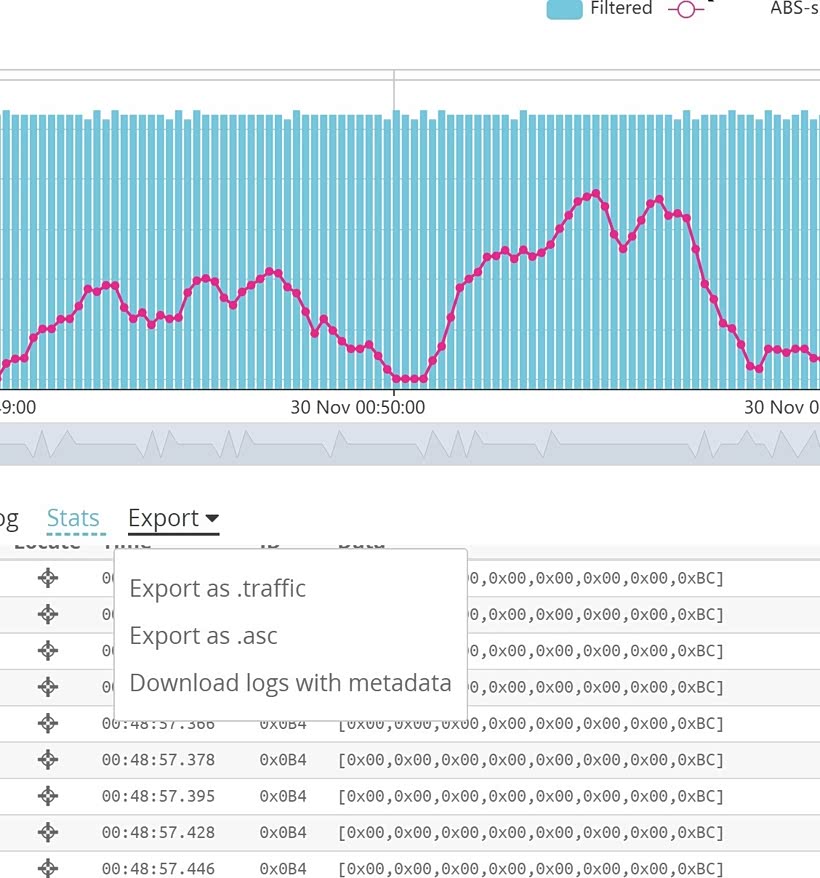Toggle the Filtered series in chart legend
The width and height of the screenshot is (820, 878).
point(599,8)
